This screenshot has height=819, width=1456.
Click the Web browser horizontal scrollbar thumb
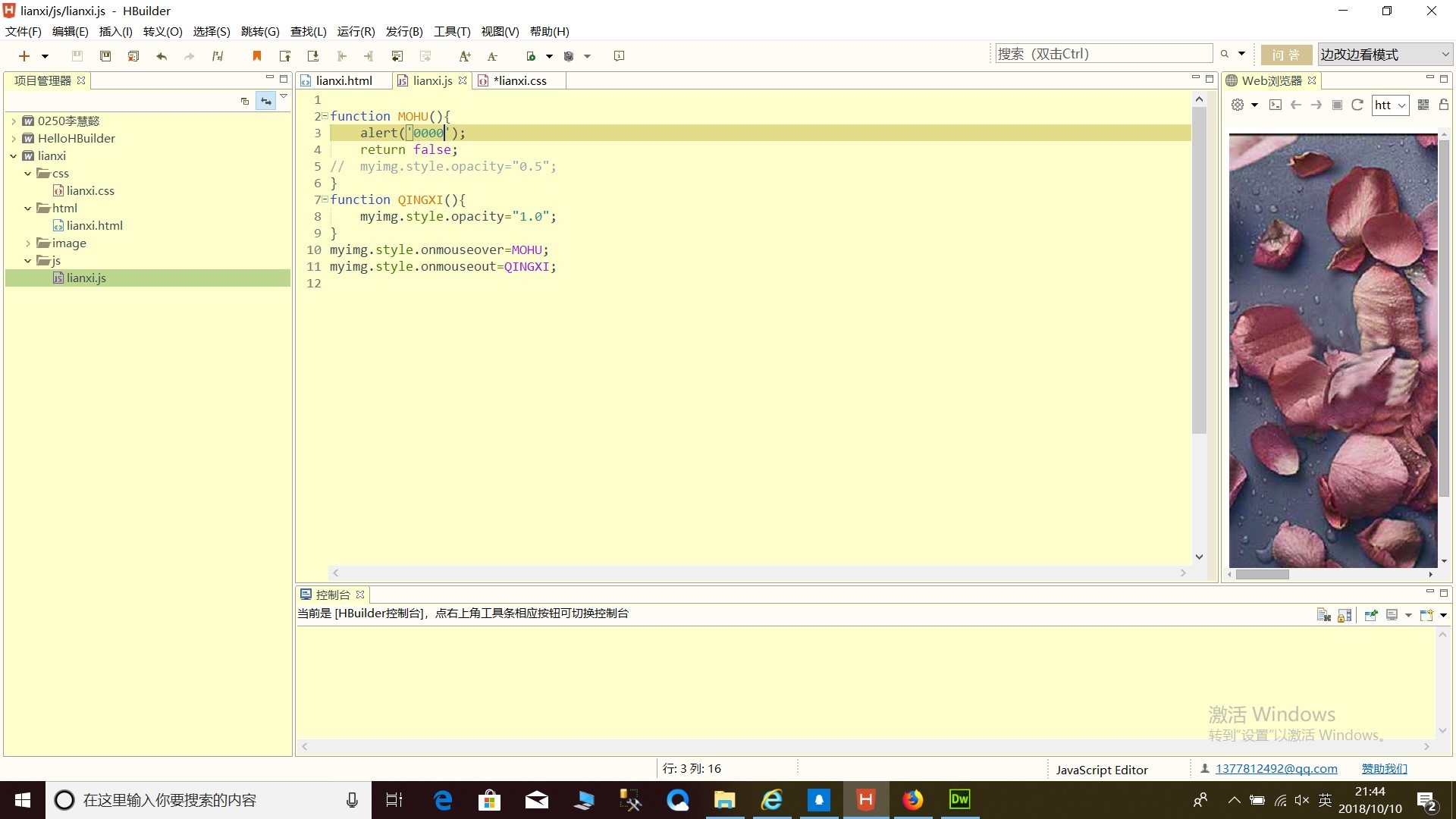(x=1262, y=574)
